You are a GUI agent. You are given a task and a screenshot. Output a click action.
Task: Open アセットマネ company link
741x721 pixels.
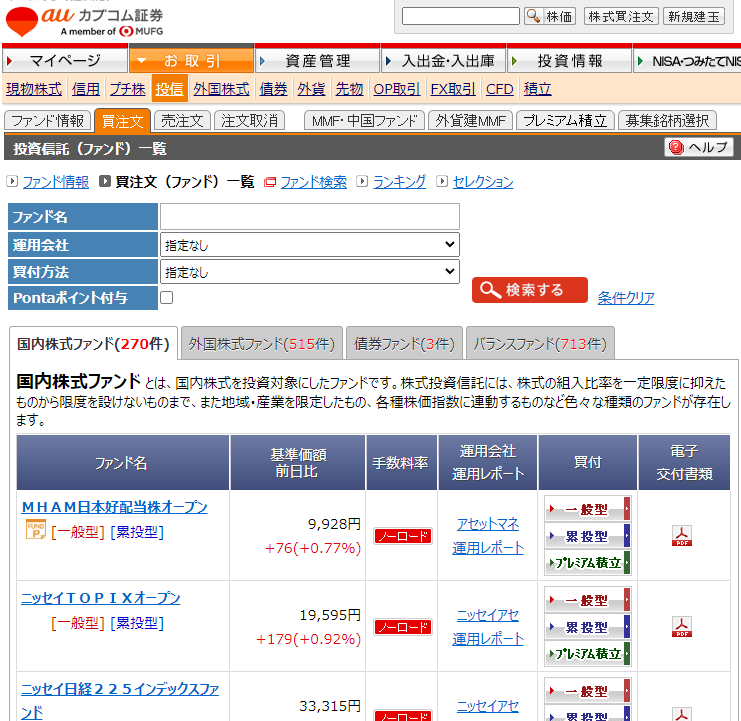coord(488,524)
